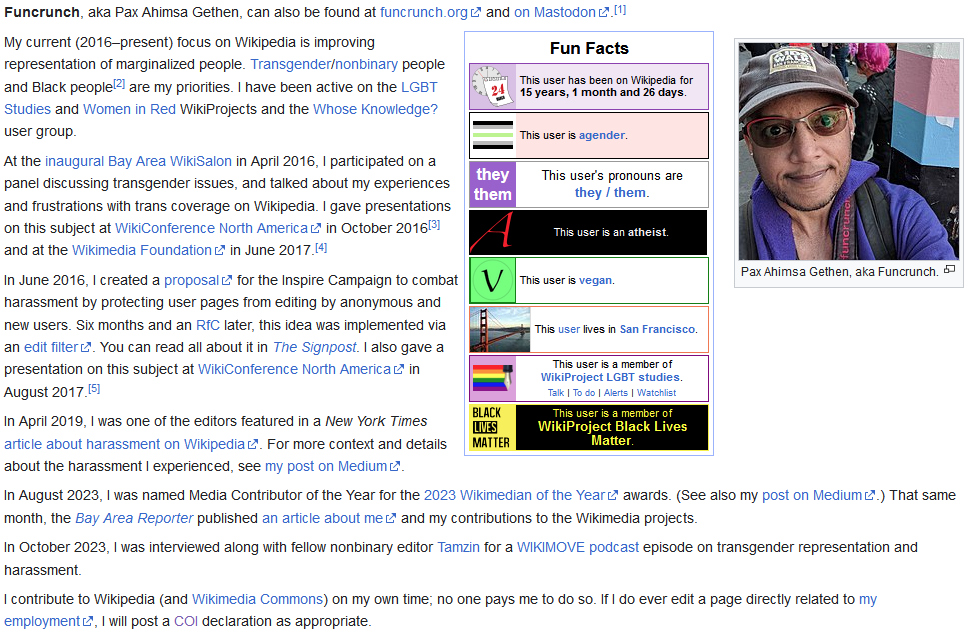Open the Bay Area Reporter link
This screenshot has width=972, height=635.
[x=134, y=518]
